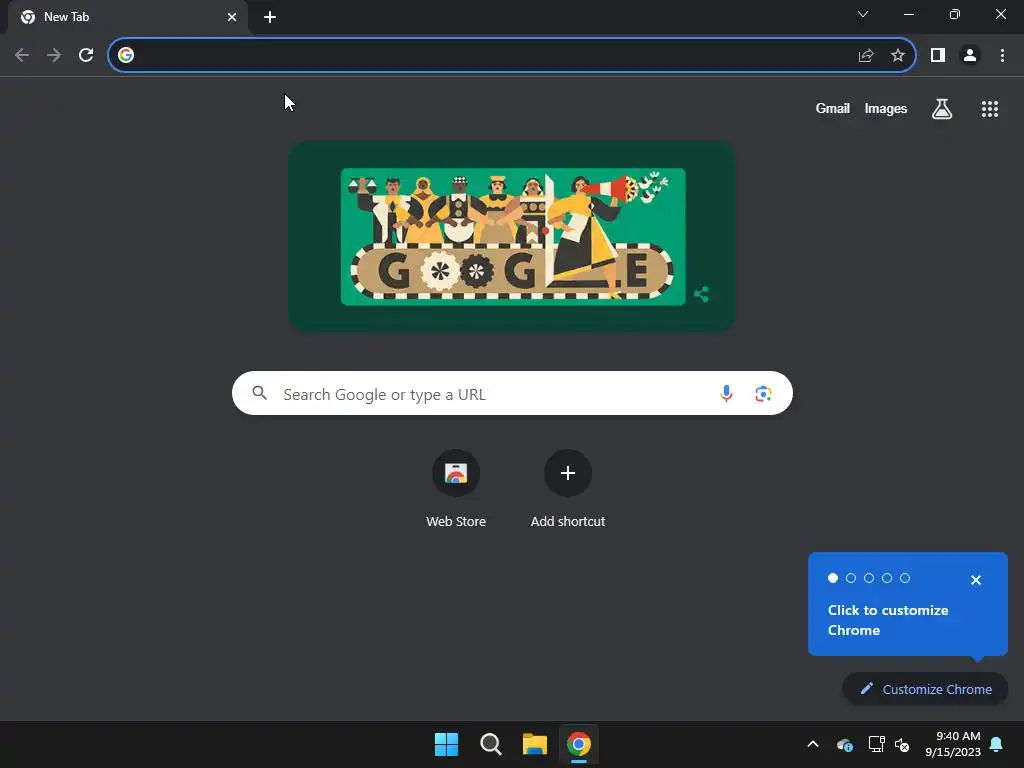Bookmark this tab with the star icon
Viewport: 1024px width, 768px height.
pos(898,56)
